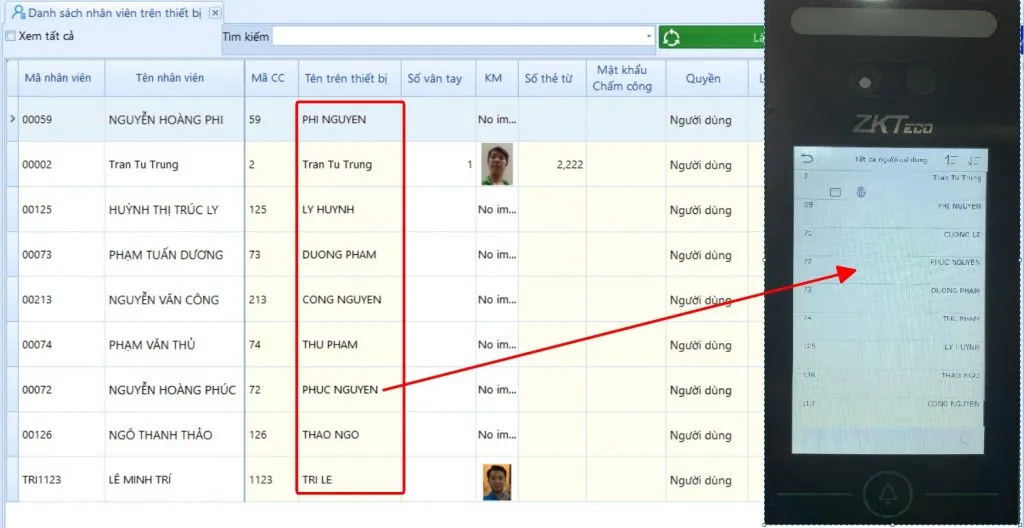This screenshot has width=1024, height=528.
Task: Tap the search magnifier on the device screen
Action: pos(966,440)
